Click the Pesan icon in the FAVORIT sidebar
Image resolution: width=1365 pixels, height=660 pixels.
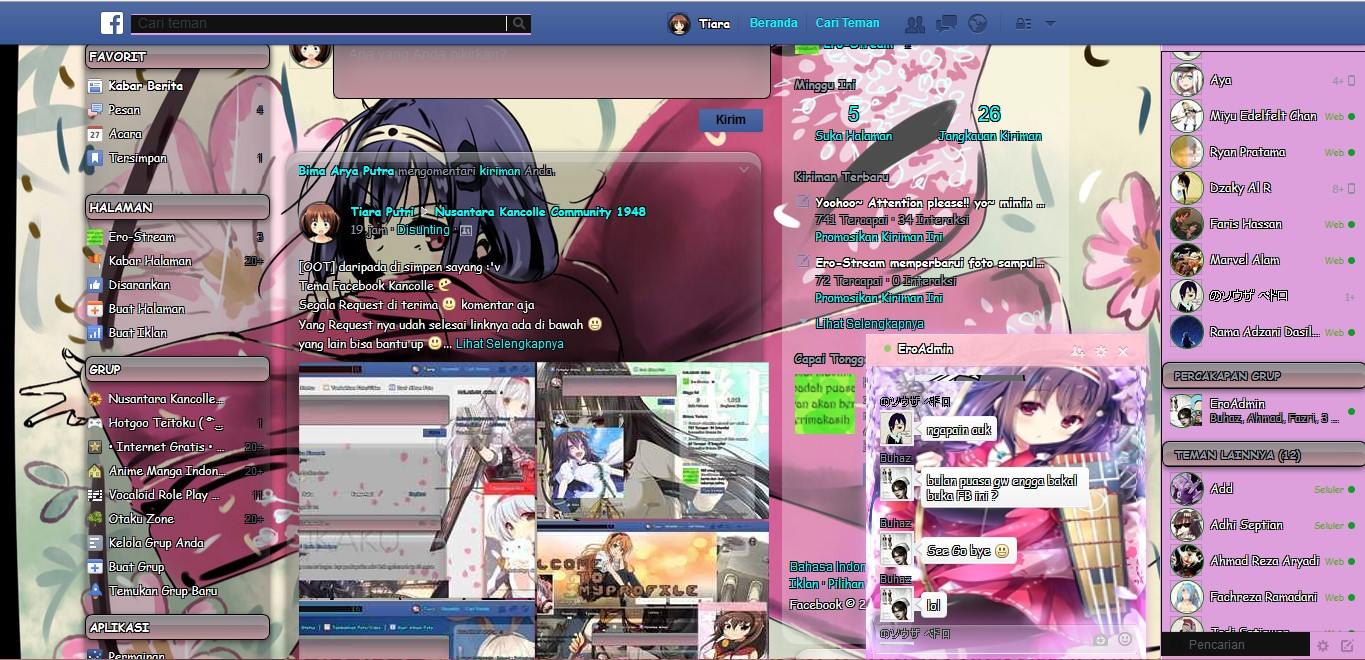click(97, 110)
